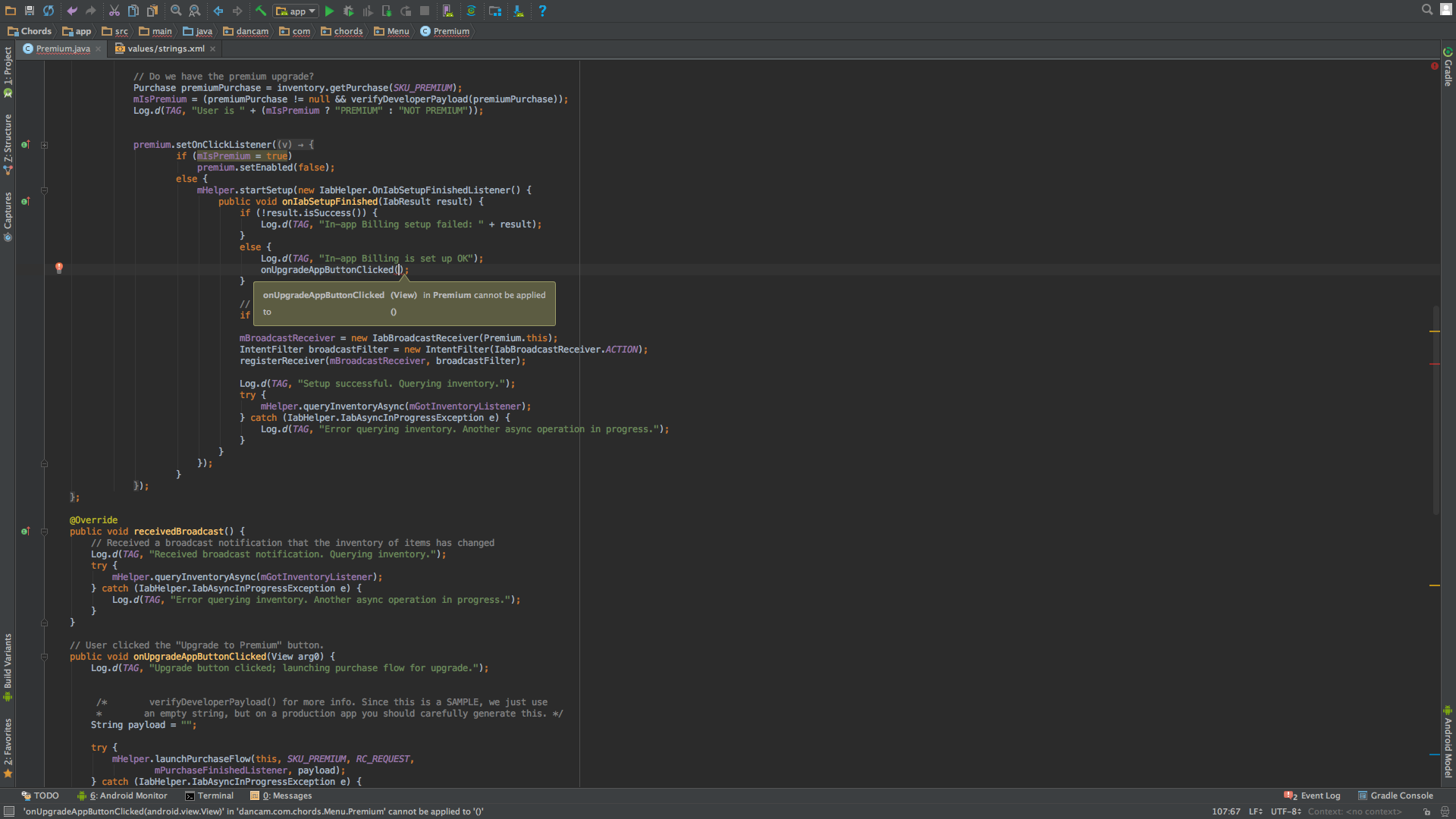Screen dimensions: 1456x819
Task: Toggle the 2: Favorites tool window
Action: [x=8, y=748]
